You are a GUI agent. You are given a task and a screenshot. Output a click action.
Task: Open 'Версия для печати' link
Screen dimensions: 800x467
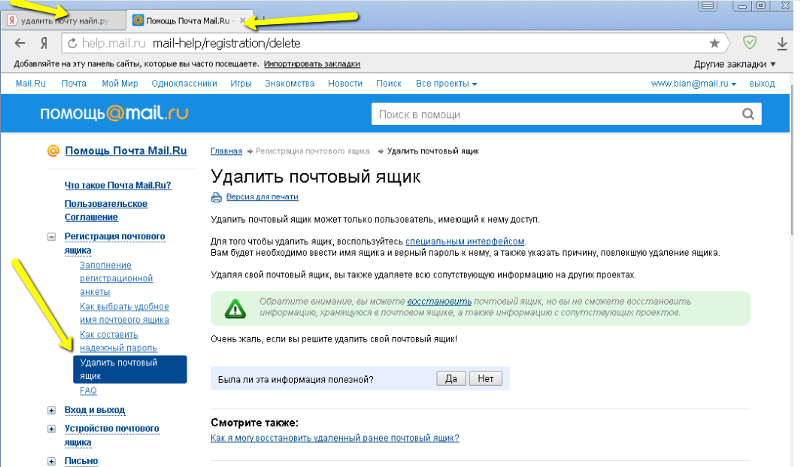262,197
